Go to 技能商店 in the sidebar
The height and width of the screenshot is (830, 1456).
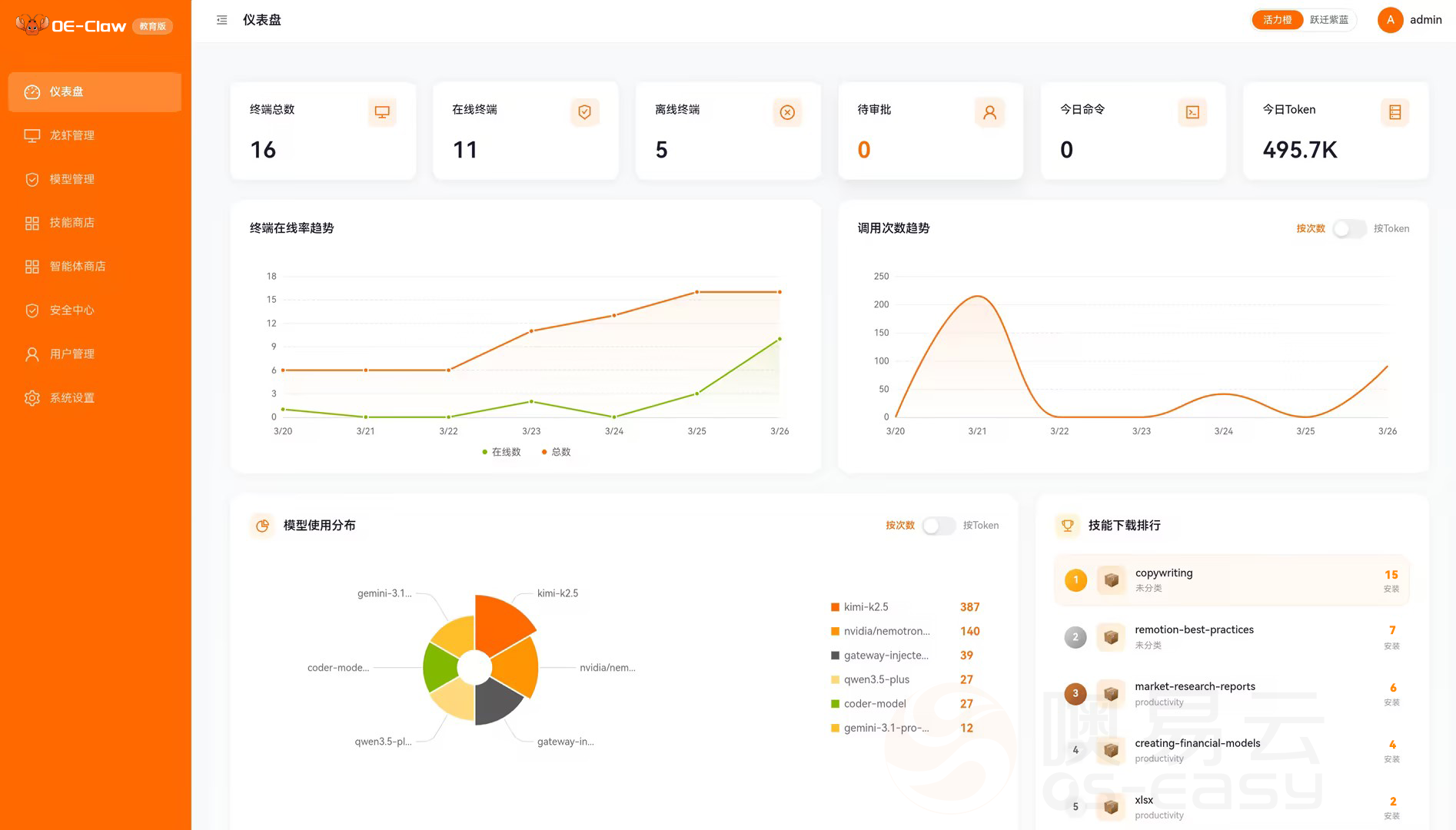(x=72, y=223)
